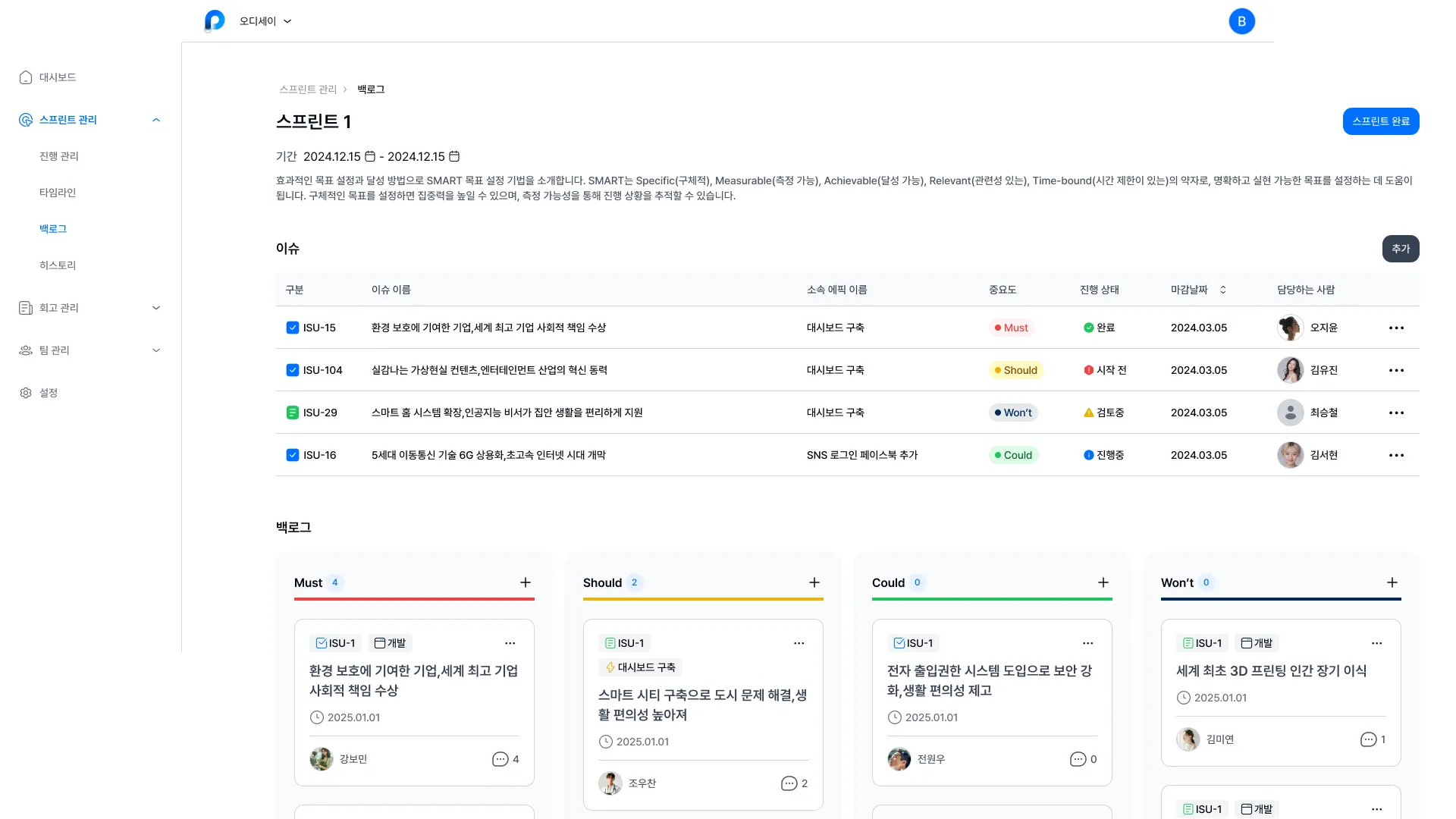Open the 설정 gear icon in the sidebar
This screenshot has height=819, width=1456.
point(25,393)
